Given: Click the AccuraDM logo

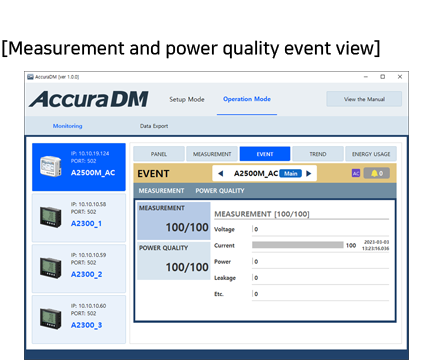Looking at the screenshot, I should [x=89, y=99].
